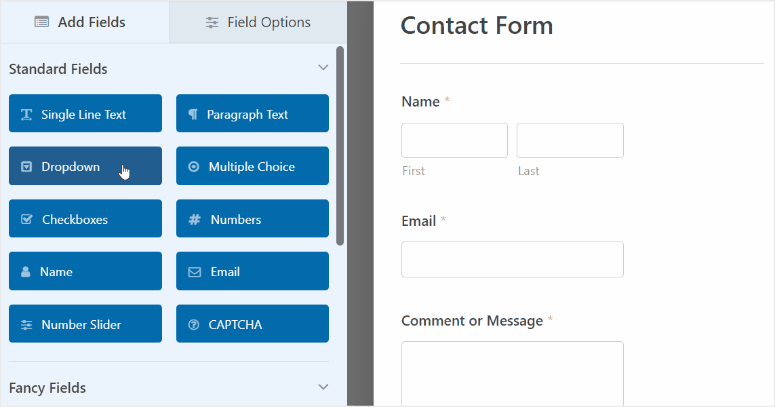
Task: Click the First name input box
Action: 454,141
